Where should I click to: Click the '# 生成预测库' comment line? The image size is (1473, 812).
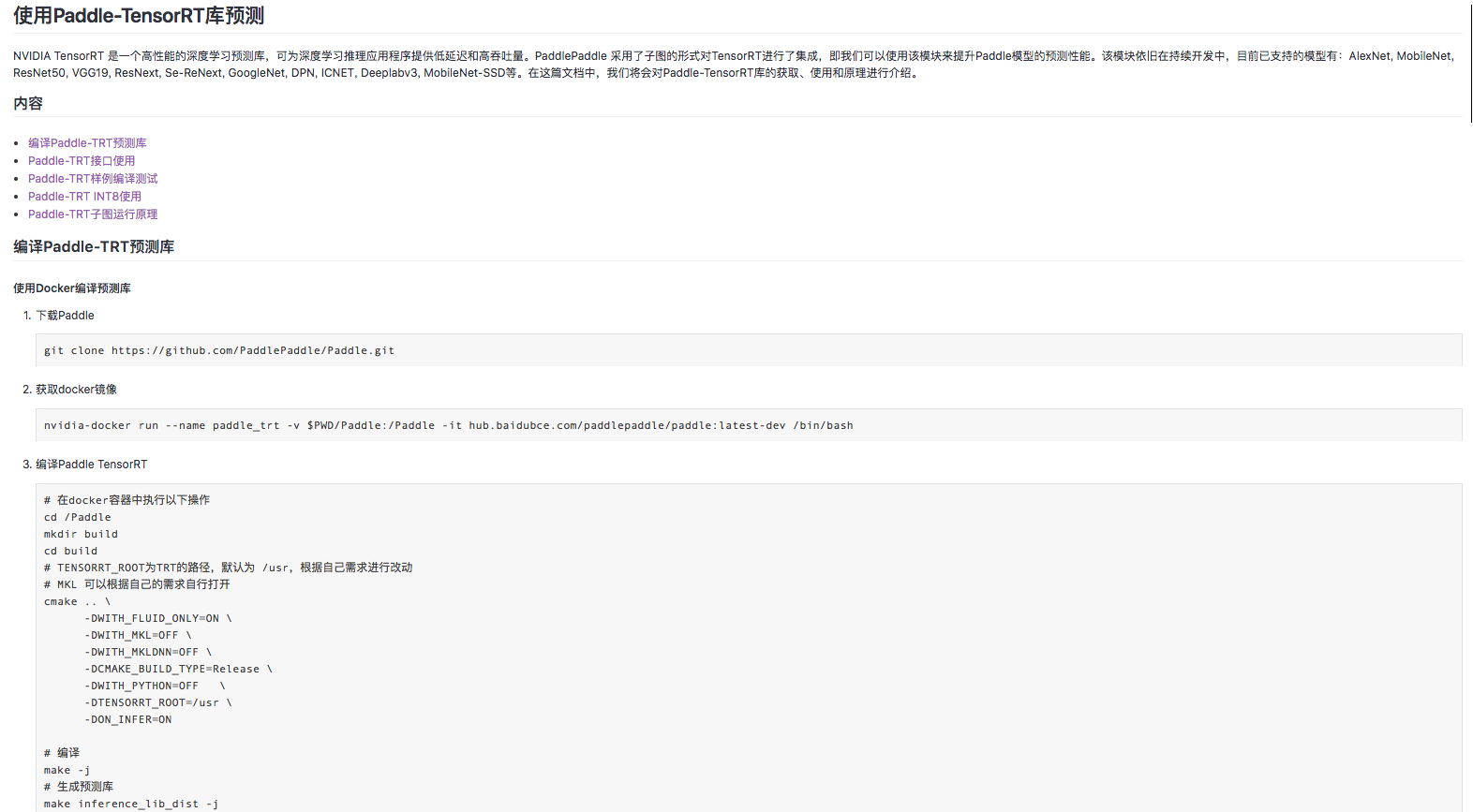[x=79, y=788]
